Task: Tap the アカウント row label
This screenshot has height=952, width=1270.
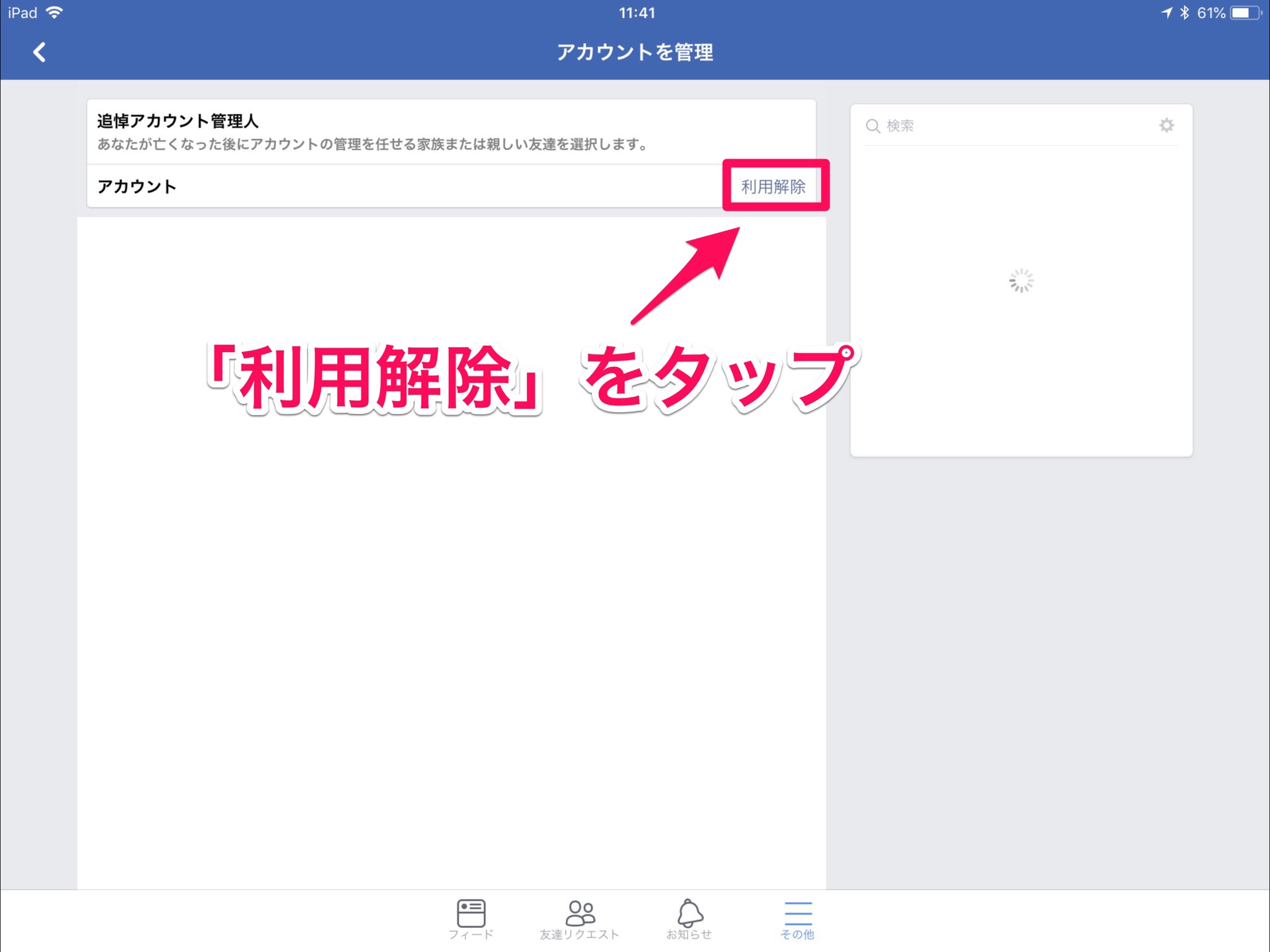Action: (137, 187)
